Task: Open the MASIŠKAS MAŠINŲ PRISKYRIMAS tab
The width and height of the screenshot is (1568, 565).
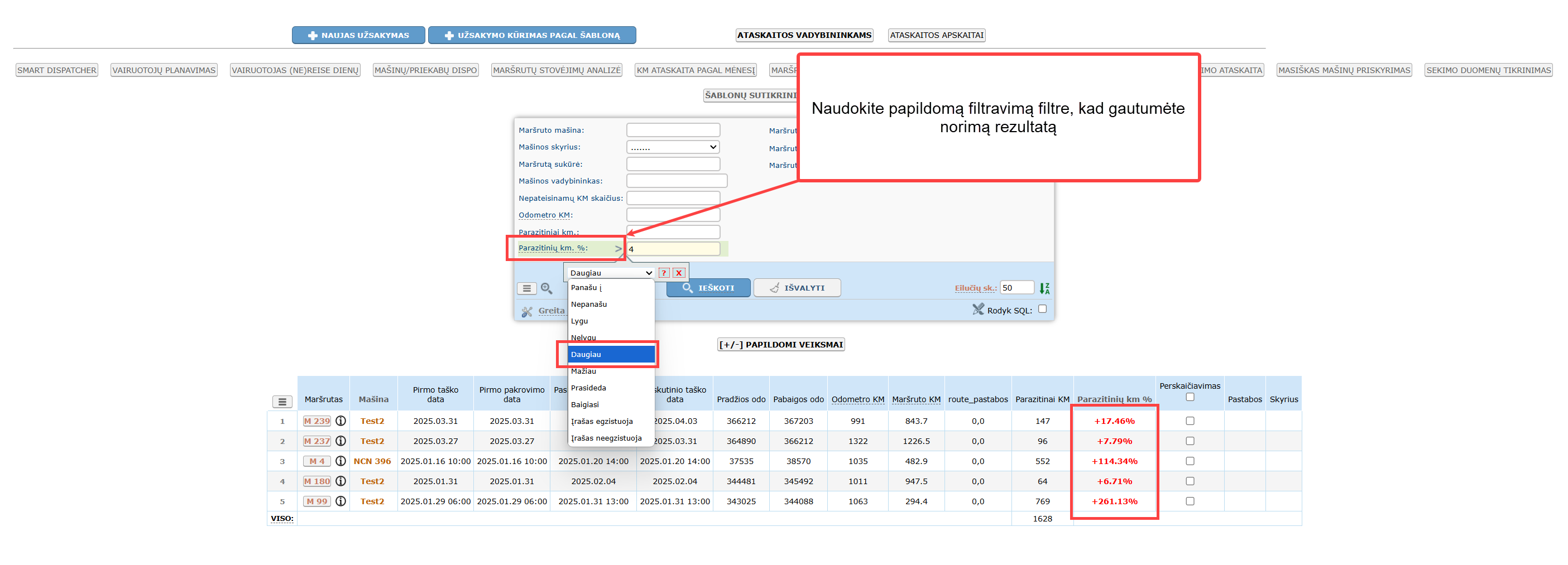Action: coord(1344,70)
